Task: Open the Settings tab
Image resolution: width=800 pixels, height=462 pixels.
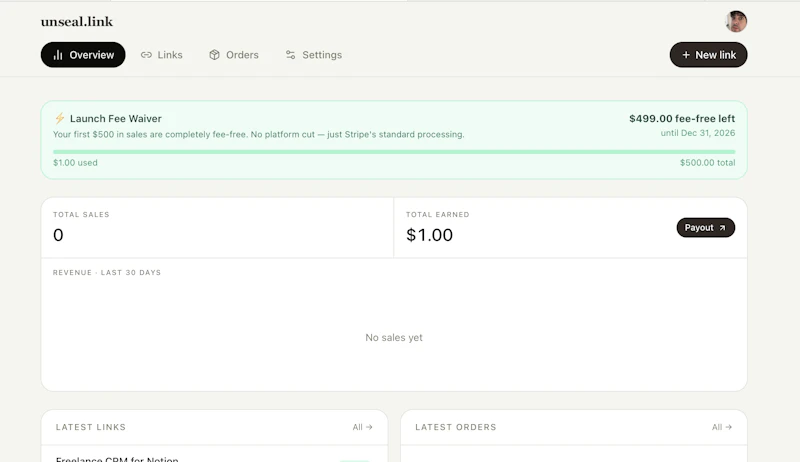Action: 313,55
